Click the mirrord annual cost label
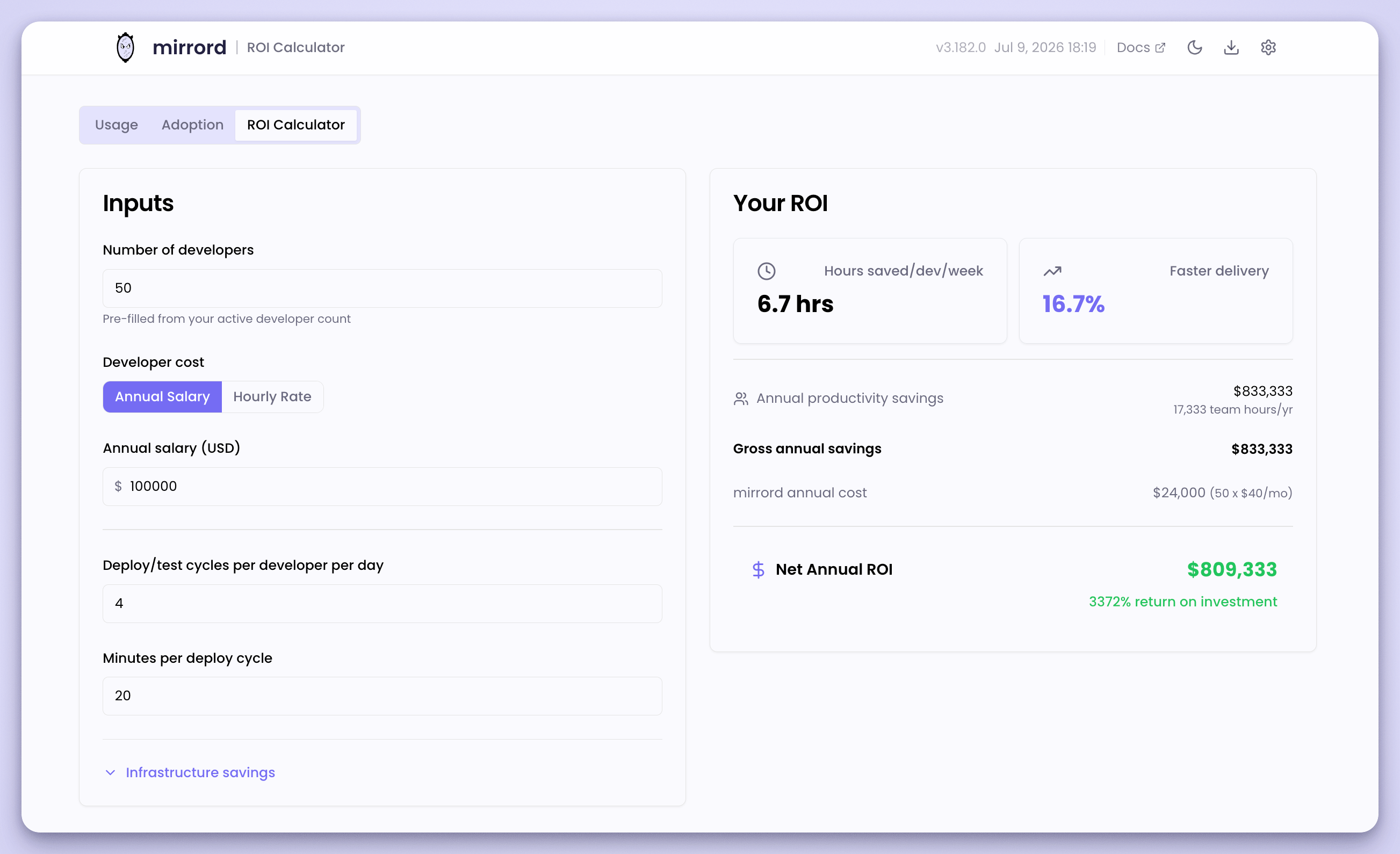 tap(800, 493)
